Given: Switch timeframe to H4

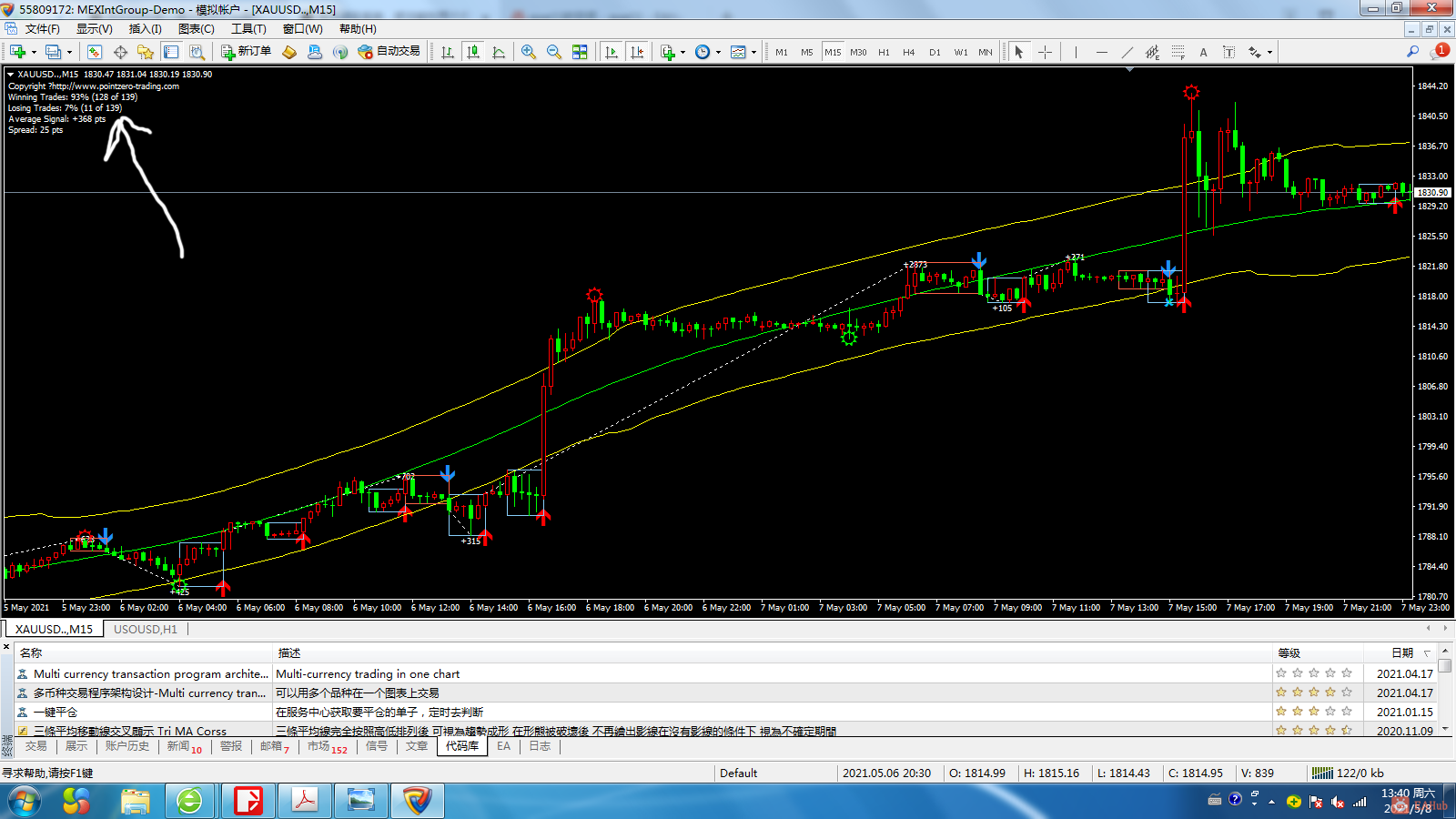Looking at the screenshot, I should tap(909, 52).
